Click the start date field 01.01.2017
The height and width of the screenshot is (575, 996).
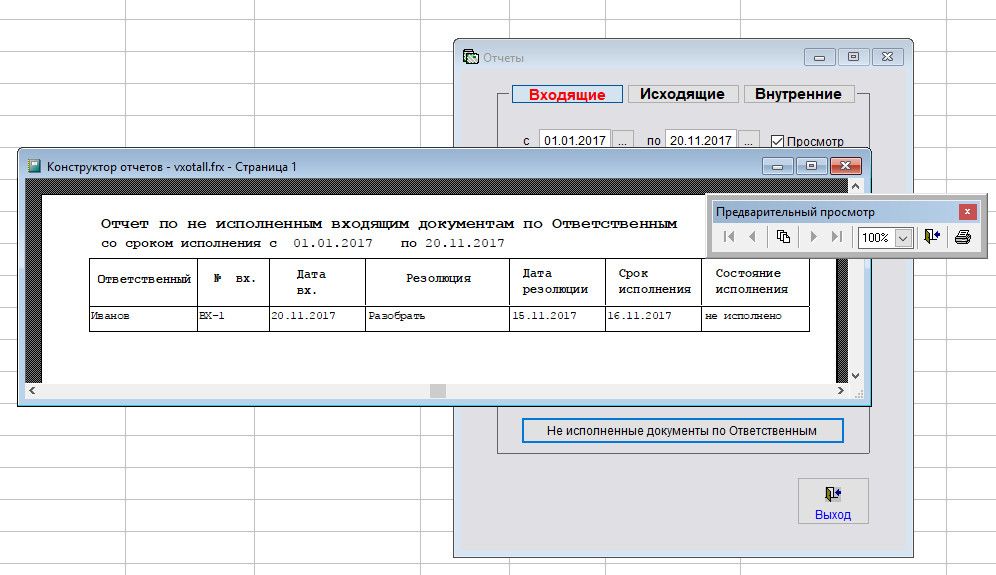574,141
